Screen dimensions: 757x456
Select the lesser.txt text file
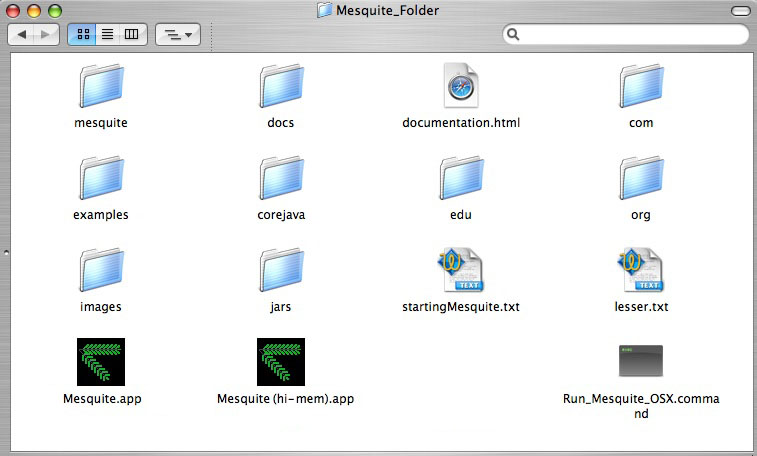[641, 270]
